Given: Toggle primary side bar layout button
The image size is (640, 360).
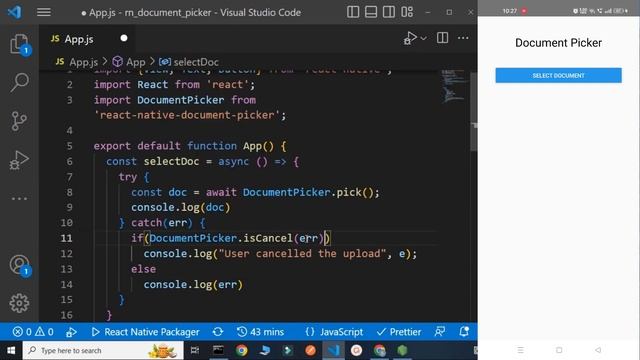Looking at the screenshot, I should coord(353,12).
